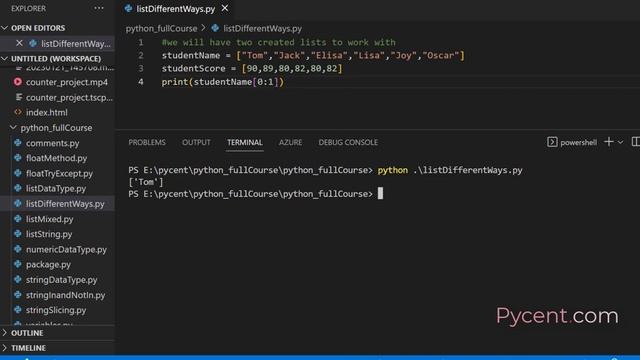Focus the terminal prompt cursor
This screenshot has height=360, width=640.
380,193
